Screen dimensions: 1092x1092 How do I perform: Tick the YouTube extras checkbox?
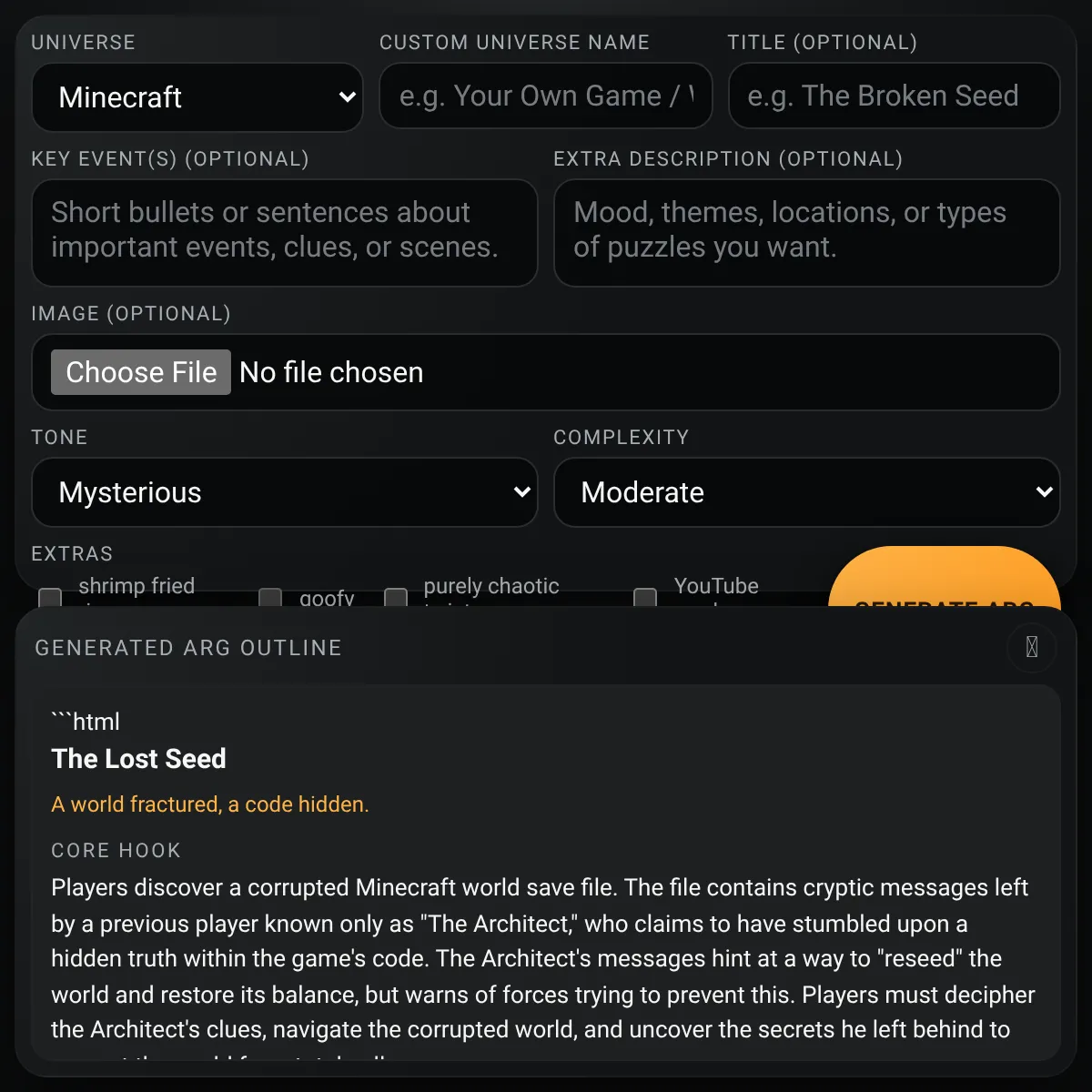[x=645, y=597]
